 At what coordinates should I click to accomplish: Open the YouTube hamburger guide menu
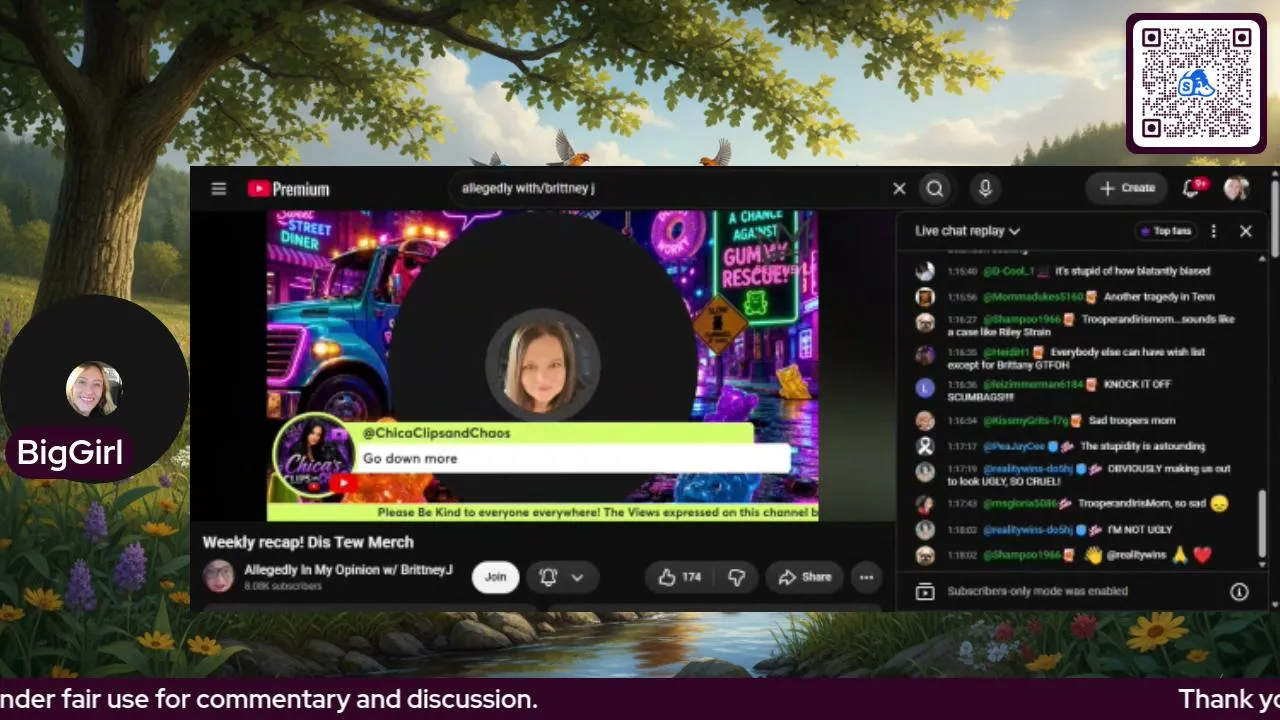[x=219, y=189]
